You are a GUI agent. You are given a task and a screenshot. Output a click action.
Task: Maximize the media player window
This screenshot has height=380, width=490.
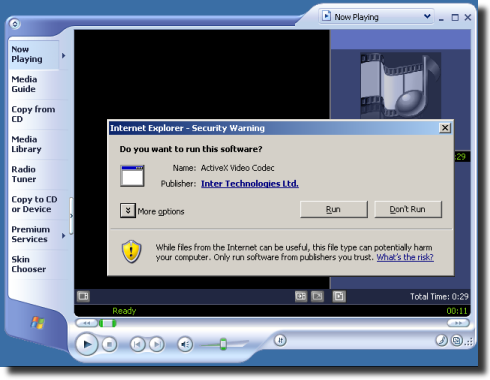point(455,17)
